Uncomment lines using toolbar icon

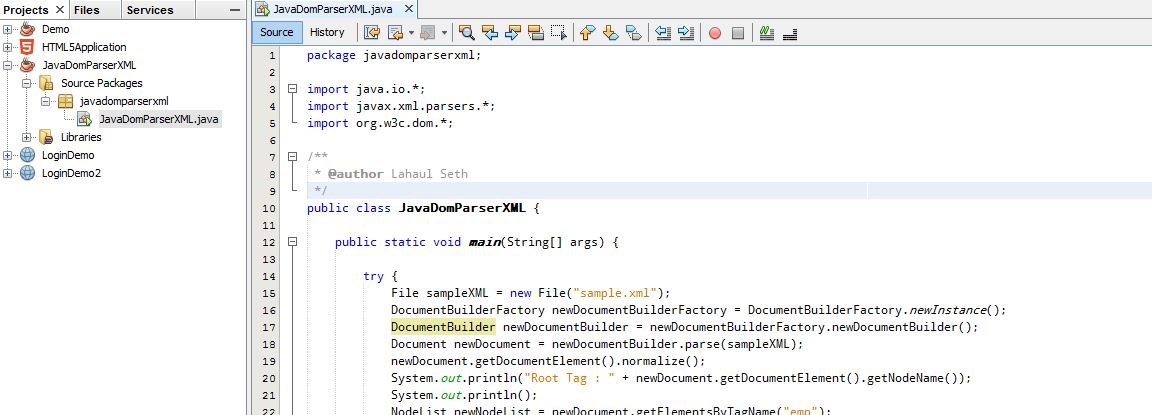tap(789, 32)
